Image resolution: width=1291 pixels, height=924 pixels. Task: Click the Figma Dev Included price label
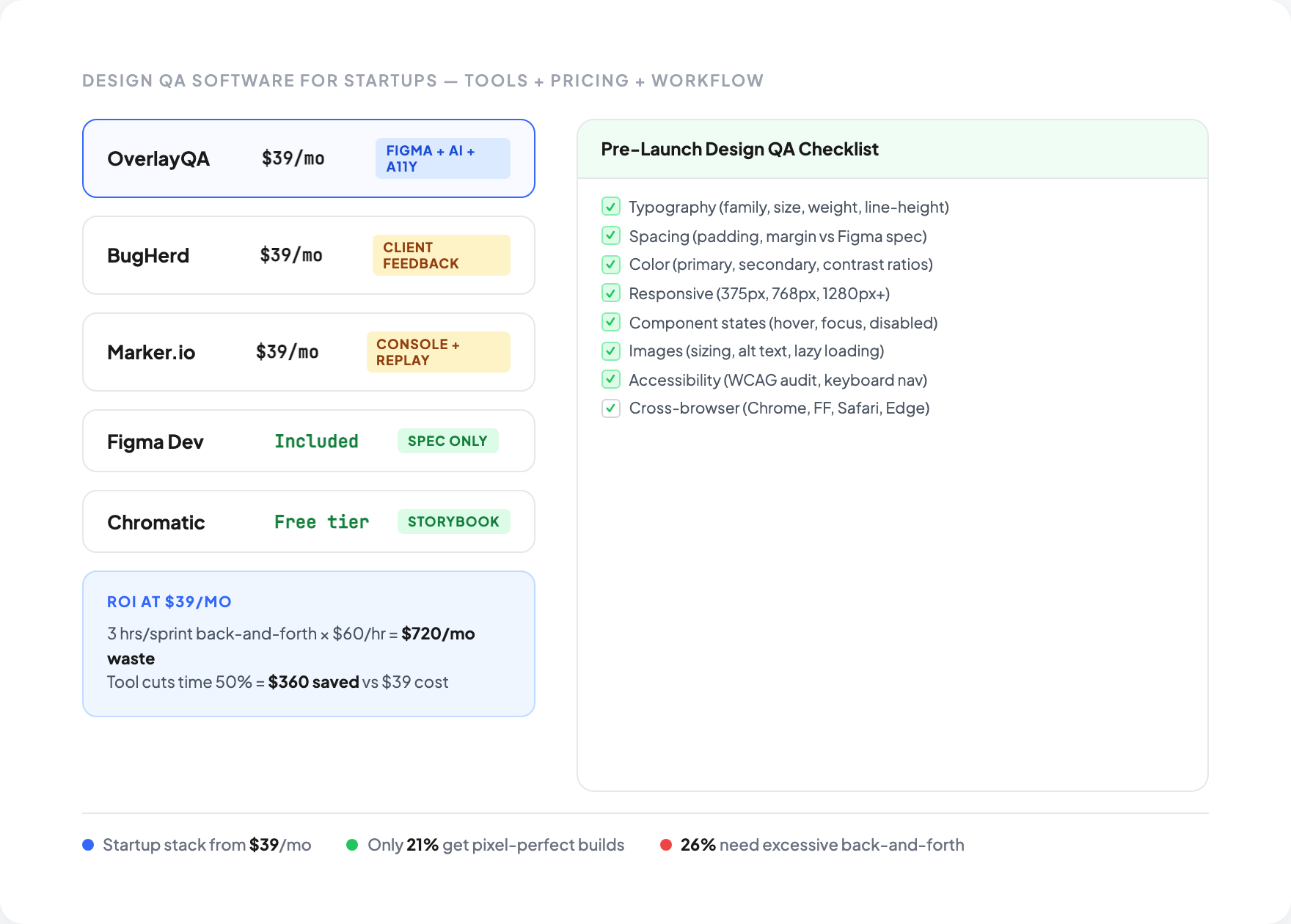[x=317, y=441]
